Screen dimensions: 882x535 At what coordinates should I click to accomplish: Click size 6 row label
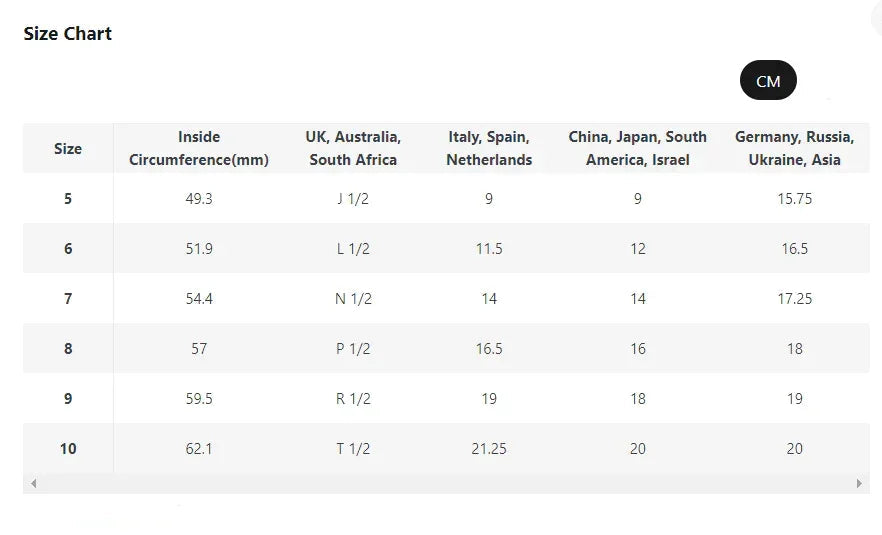[68, 249]
